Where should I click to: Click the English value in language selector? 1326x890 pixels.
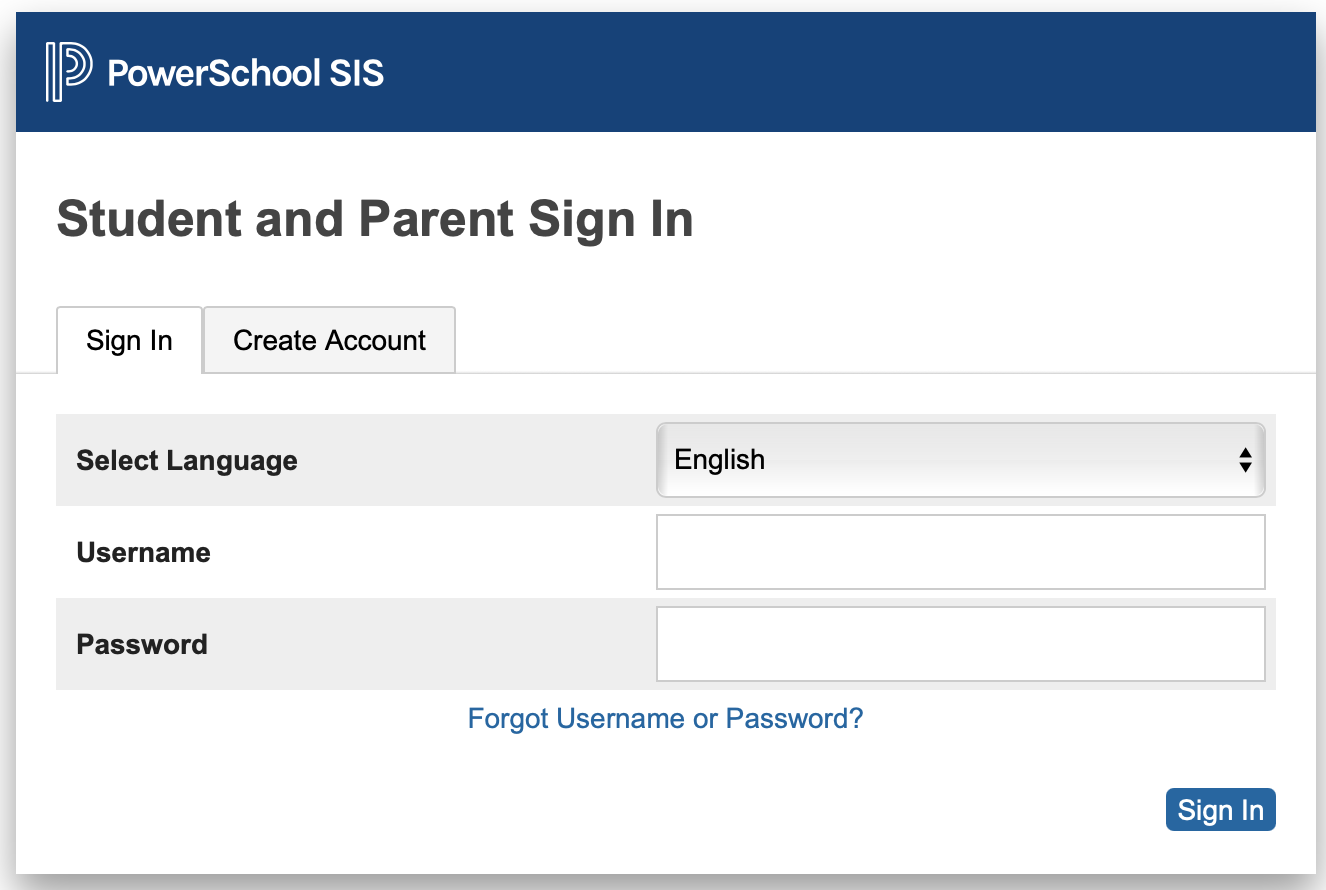(x=720, y=459)
